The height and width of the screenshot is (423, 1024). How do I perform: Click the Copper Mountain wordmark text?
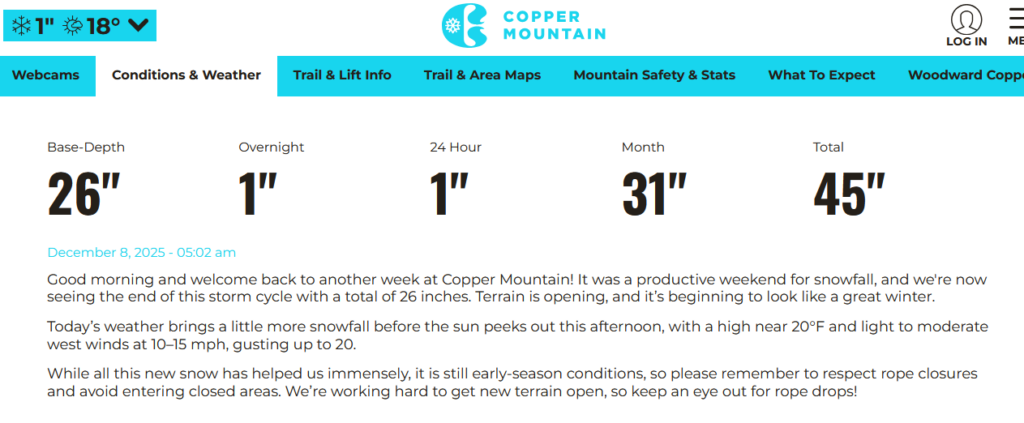tap(553, 25)
